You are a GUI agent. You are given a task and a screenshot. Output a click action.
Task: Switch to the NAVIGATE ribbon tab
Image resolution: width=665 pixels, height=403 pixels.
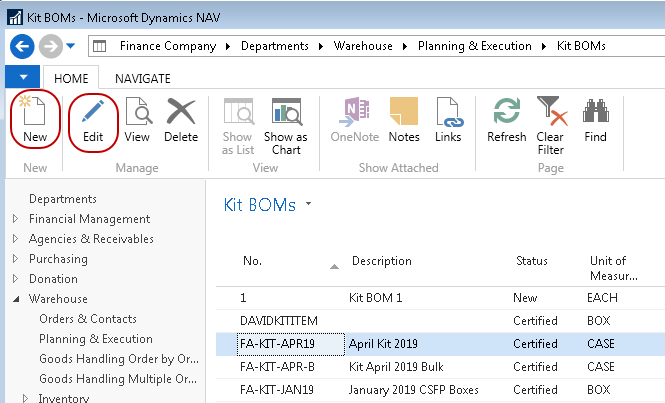pyautogui.click(x=143, y=78)
